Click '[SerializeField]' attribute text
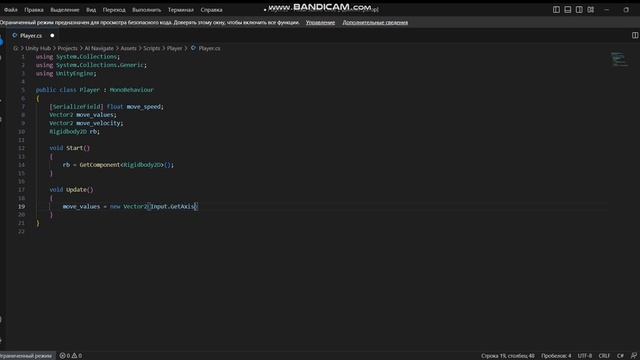The width and height of the screenshot is (640, 360). 76,107
